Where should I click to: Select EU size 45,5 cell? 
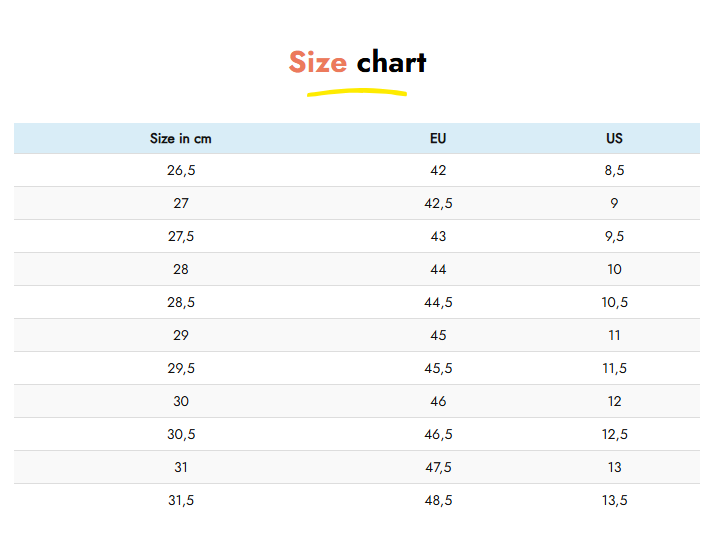click(438, 368)
